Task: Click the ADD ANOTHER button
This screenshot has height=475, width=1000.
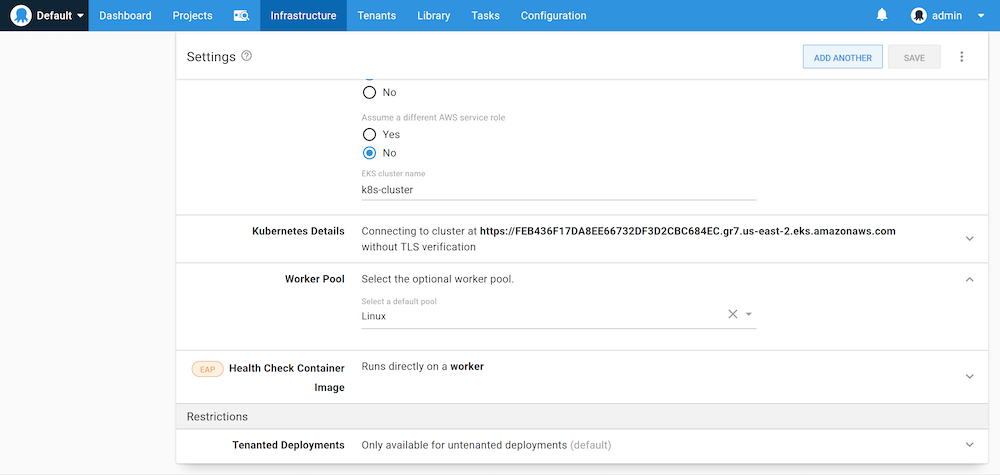Action: point(842,58)
